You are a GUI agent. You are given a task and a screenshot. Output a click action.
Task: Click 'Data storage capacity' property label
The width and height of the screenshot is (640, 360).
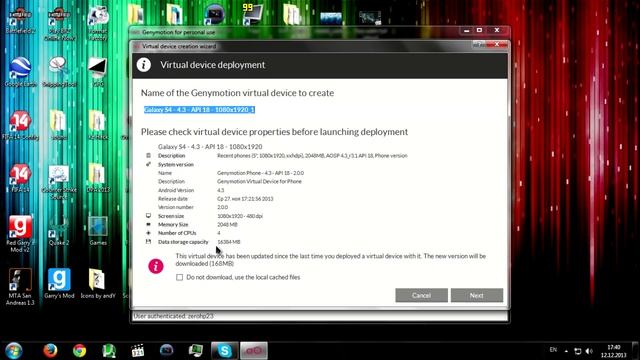[183, 242]
